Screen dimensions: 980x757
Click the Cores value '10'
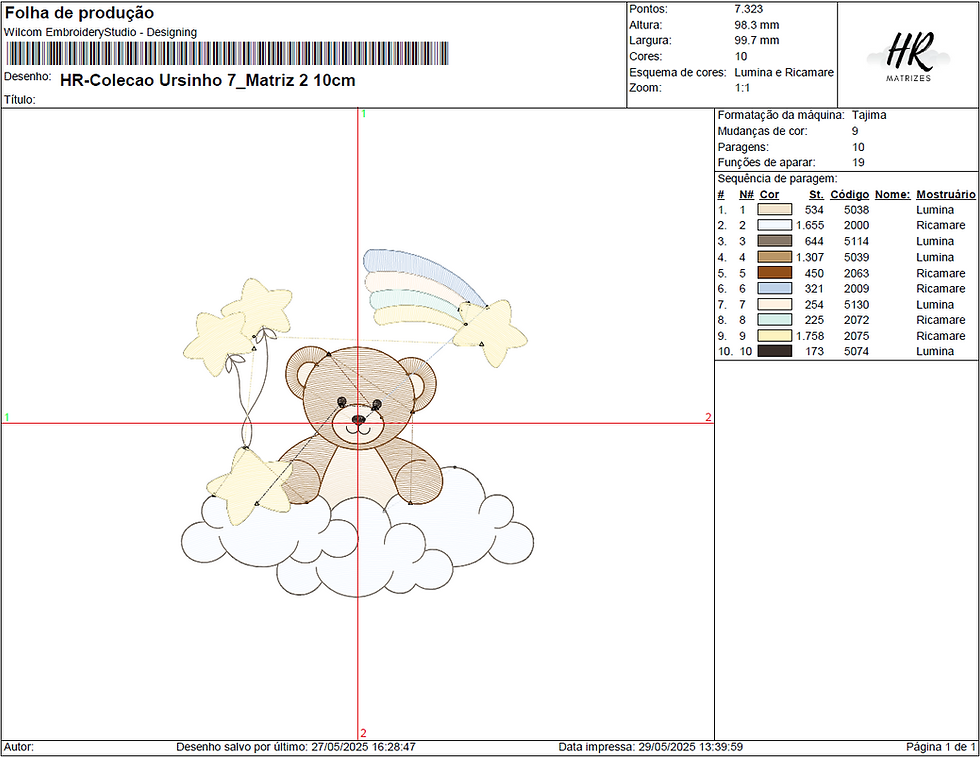(x=741, y=56)
